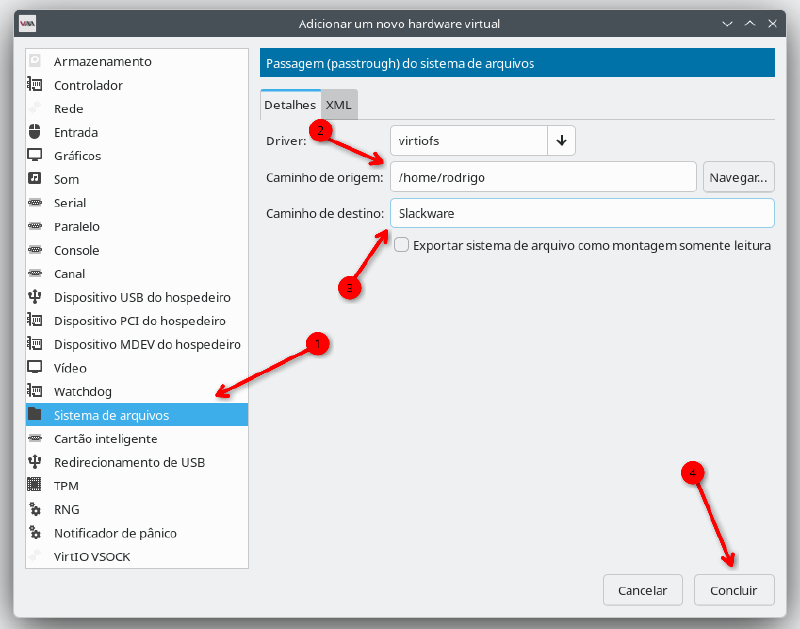The image size is (800, 629).
Task: Click the Sistema de arquivos folder icon
Action: (35, 415)
